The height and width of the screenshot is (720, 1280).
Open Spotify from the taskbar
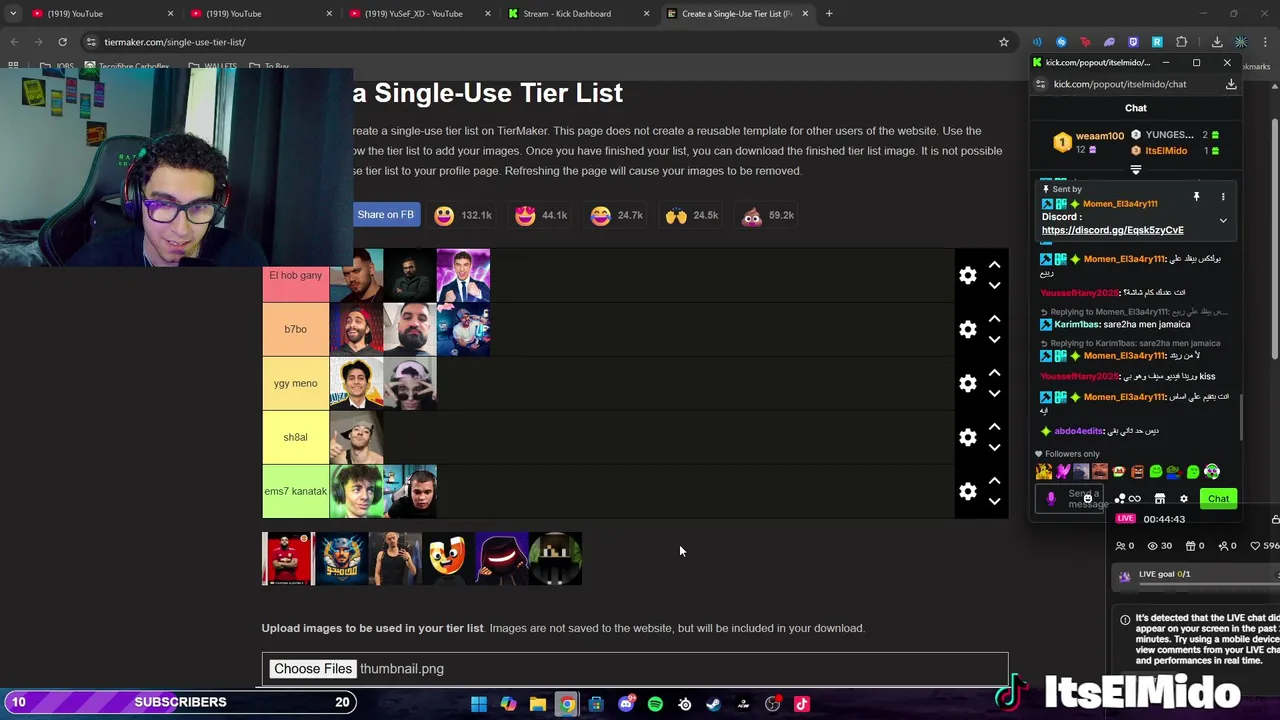click(655, 704)
